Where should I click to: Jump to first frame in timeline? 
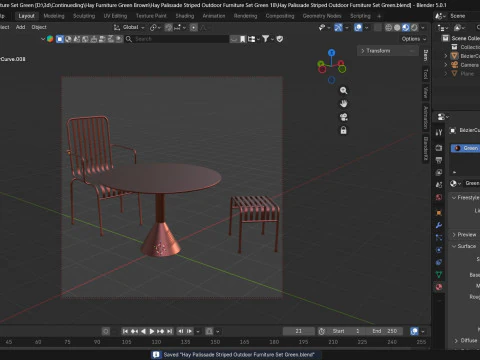pos(125,331)
